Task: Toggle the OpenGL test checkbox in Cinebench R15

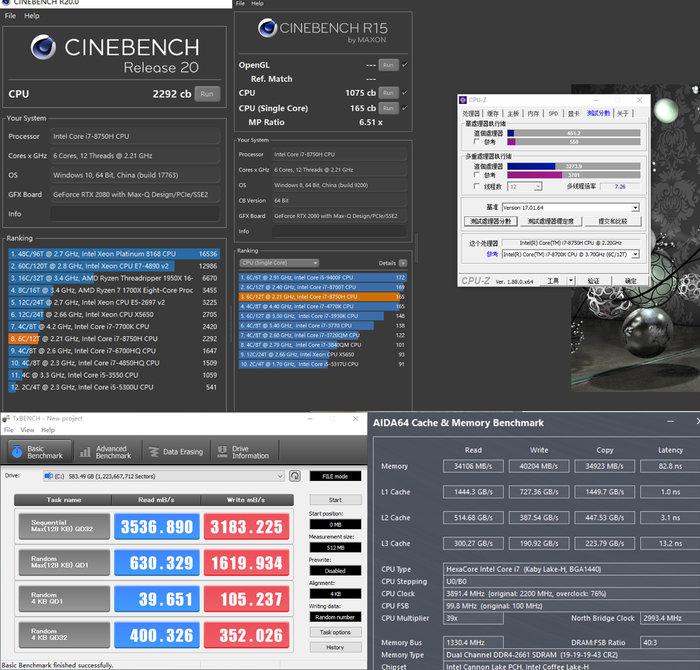Action: tap(404, 65)
